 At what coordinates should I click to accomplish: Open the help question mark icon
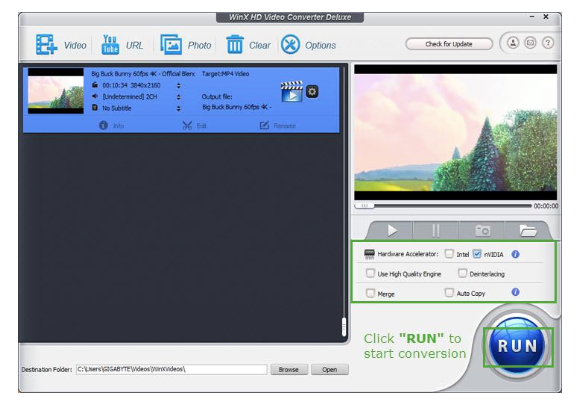click(x=548, y=43)
